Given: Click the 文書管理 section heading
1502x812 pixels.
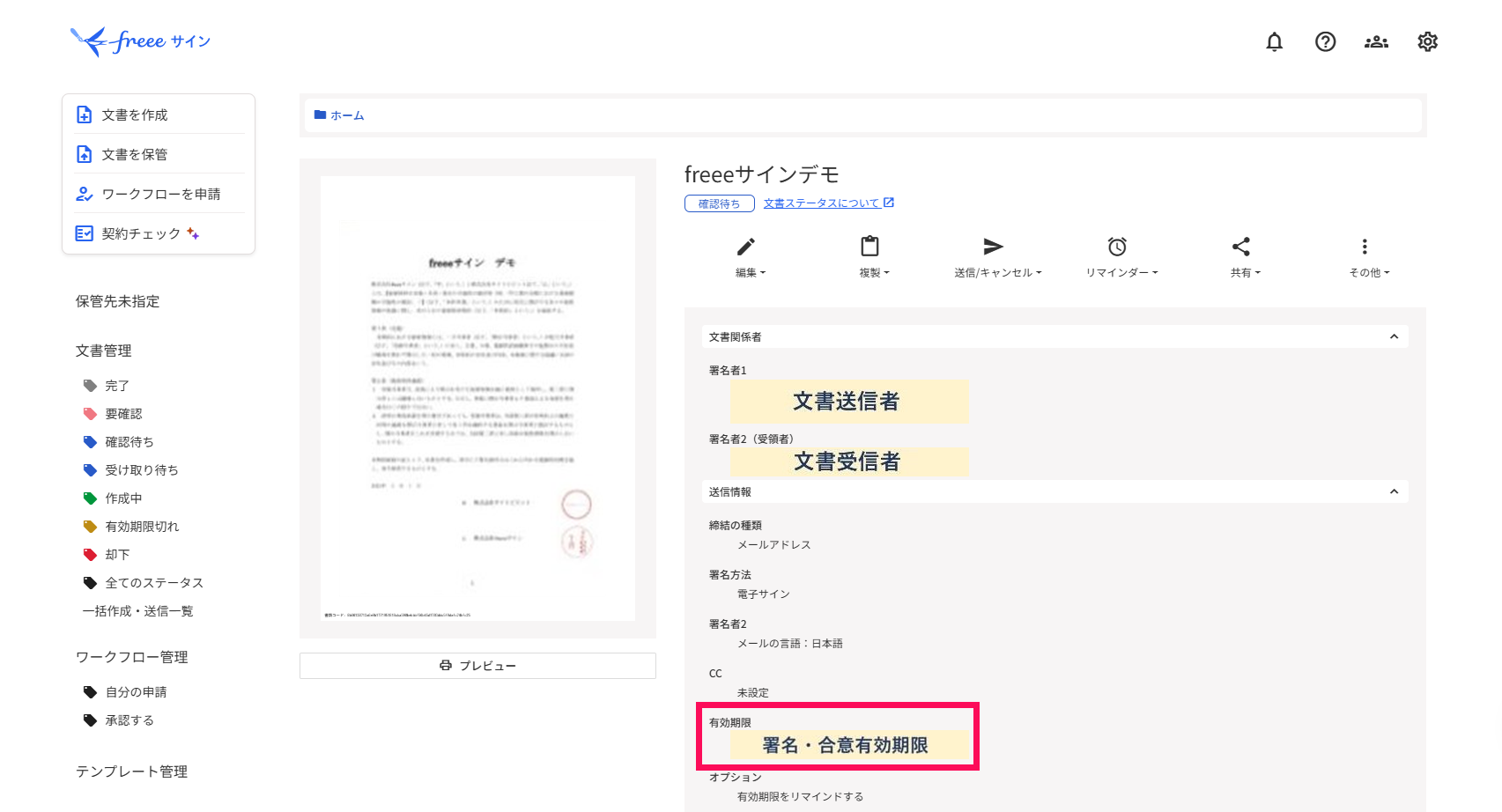Looking at the screenshot, I should tap(103, 351).
